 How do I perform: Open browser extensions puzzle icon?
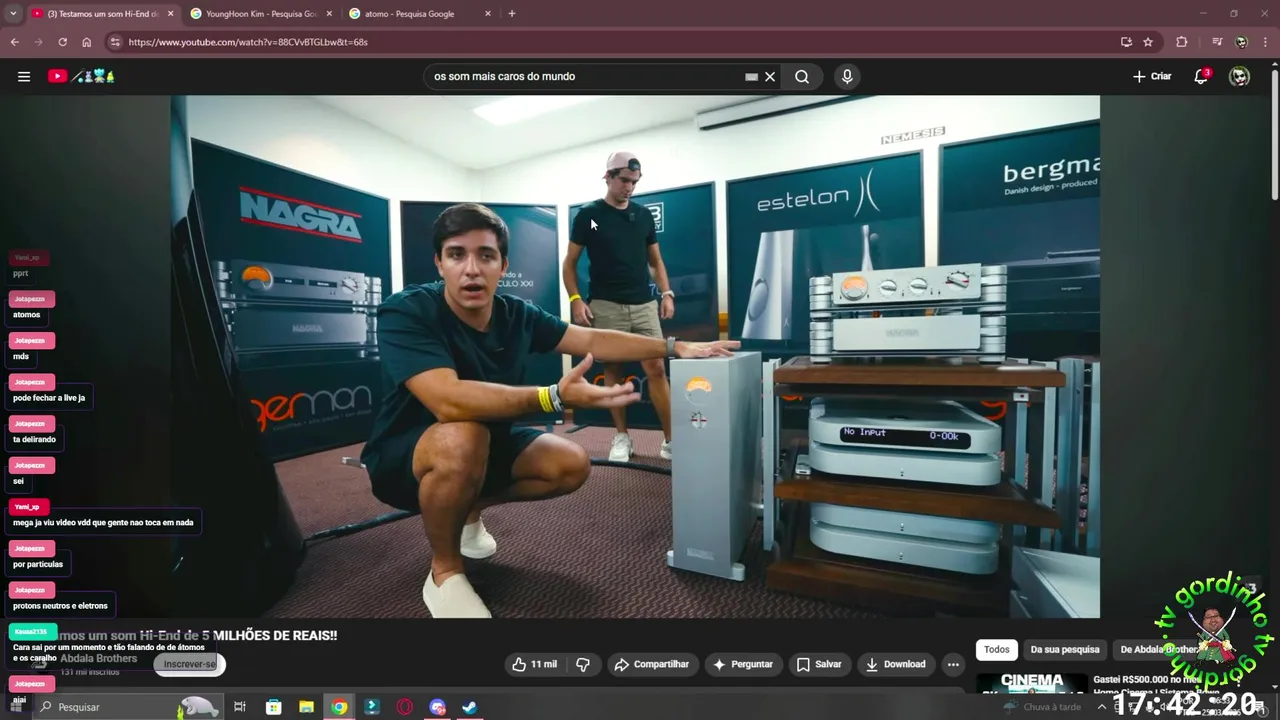[x=1182, y=42]
